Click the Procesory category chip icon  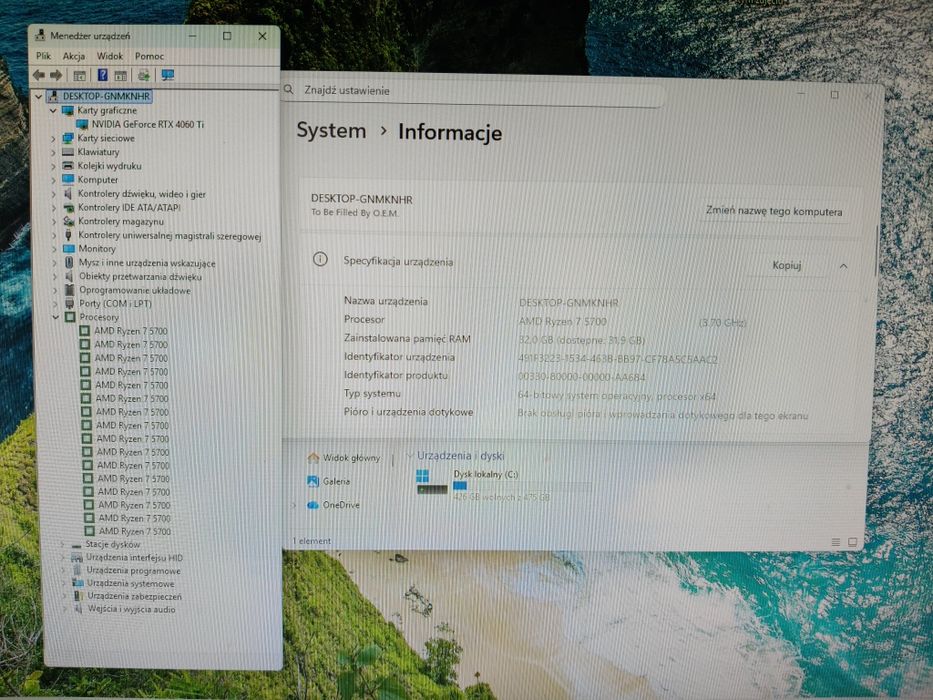point(70,317)
